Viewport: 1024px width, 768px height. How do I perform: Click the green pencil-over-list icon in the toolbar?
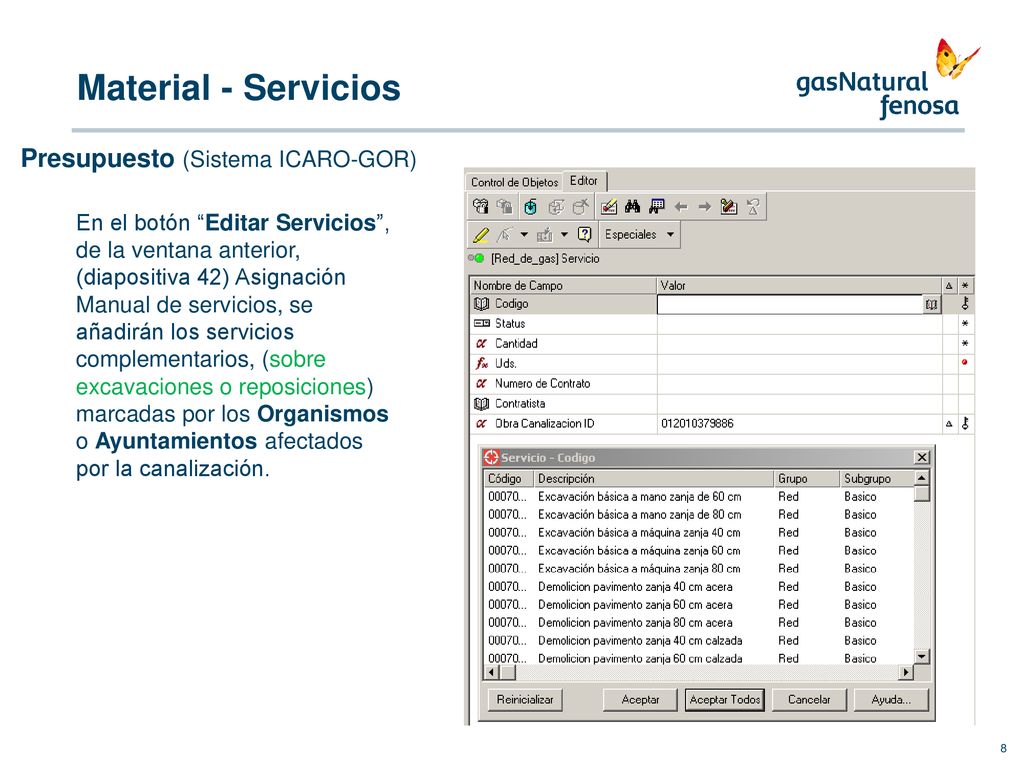click(728, 207)
